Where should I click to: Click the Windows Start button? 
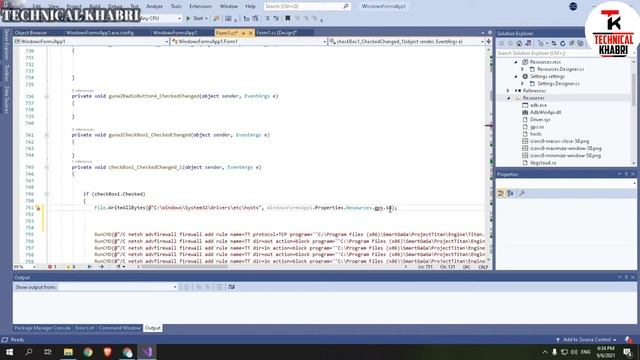(9, 352)
